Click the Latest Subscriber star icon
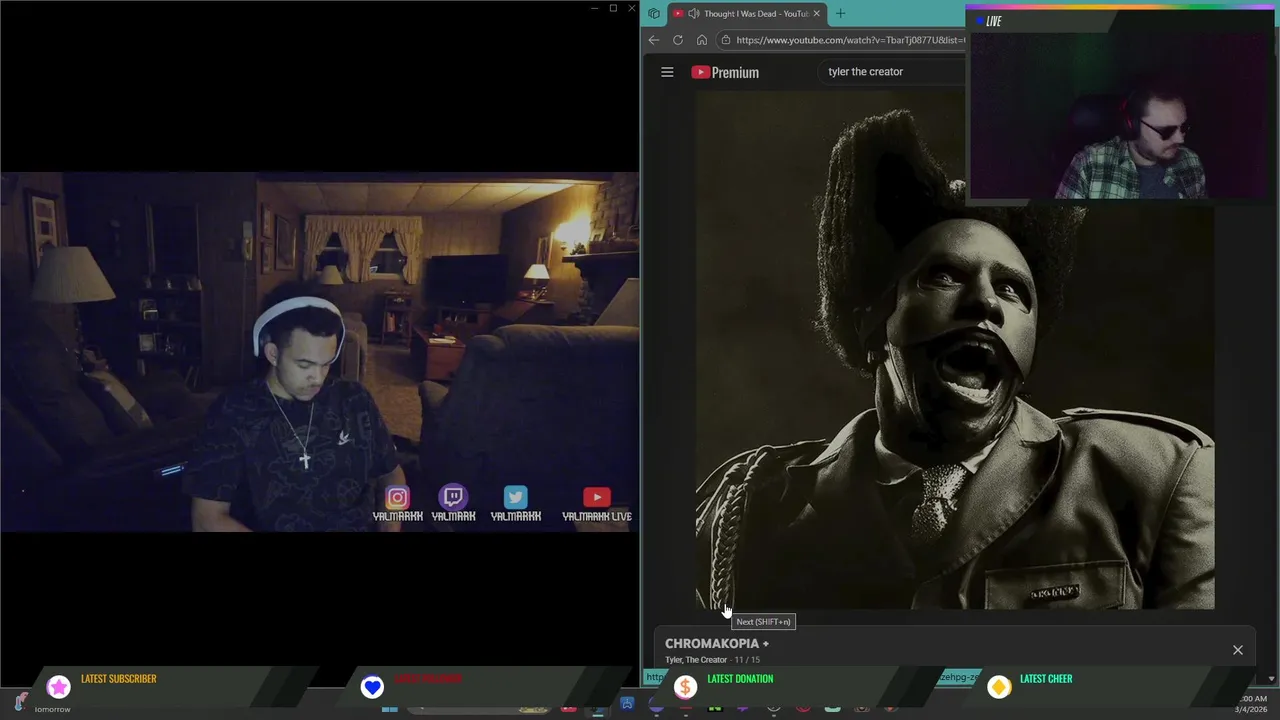The image size is (1280, 720). [59, 687]
